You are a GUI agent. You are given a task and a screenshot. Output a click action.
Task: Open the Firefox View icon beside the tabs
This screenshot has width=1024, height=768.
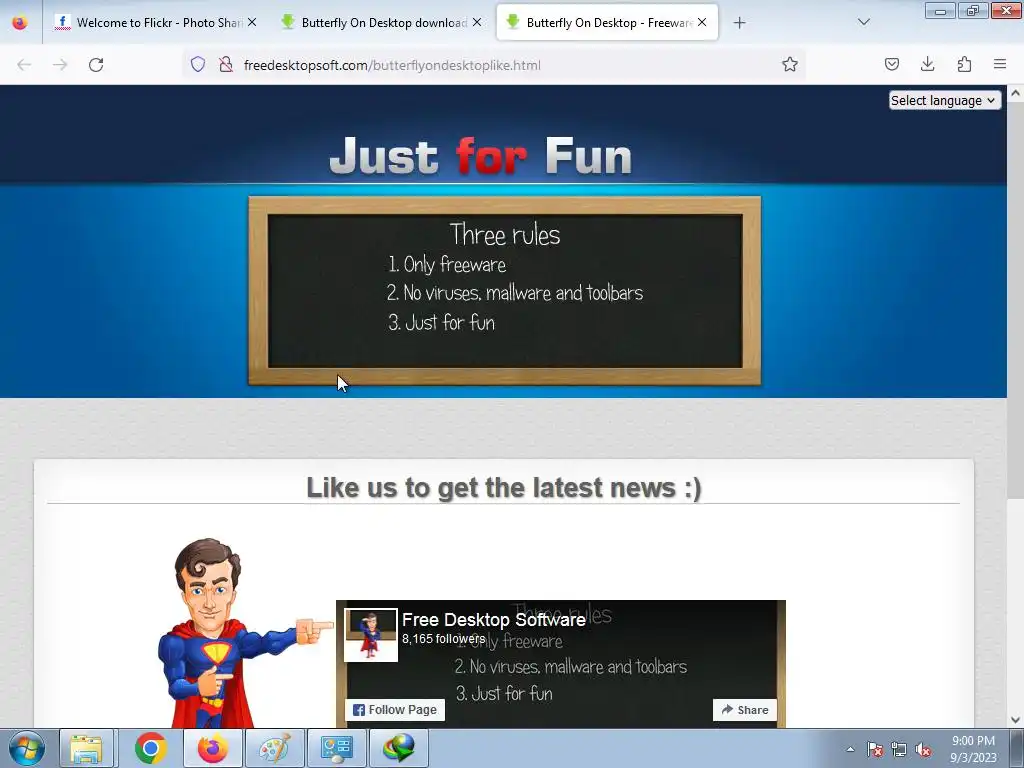tap(20, 23)
